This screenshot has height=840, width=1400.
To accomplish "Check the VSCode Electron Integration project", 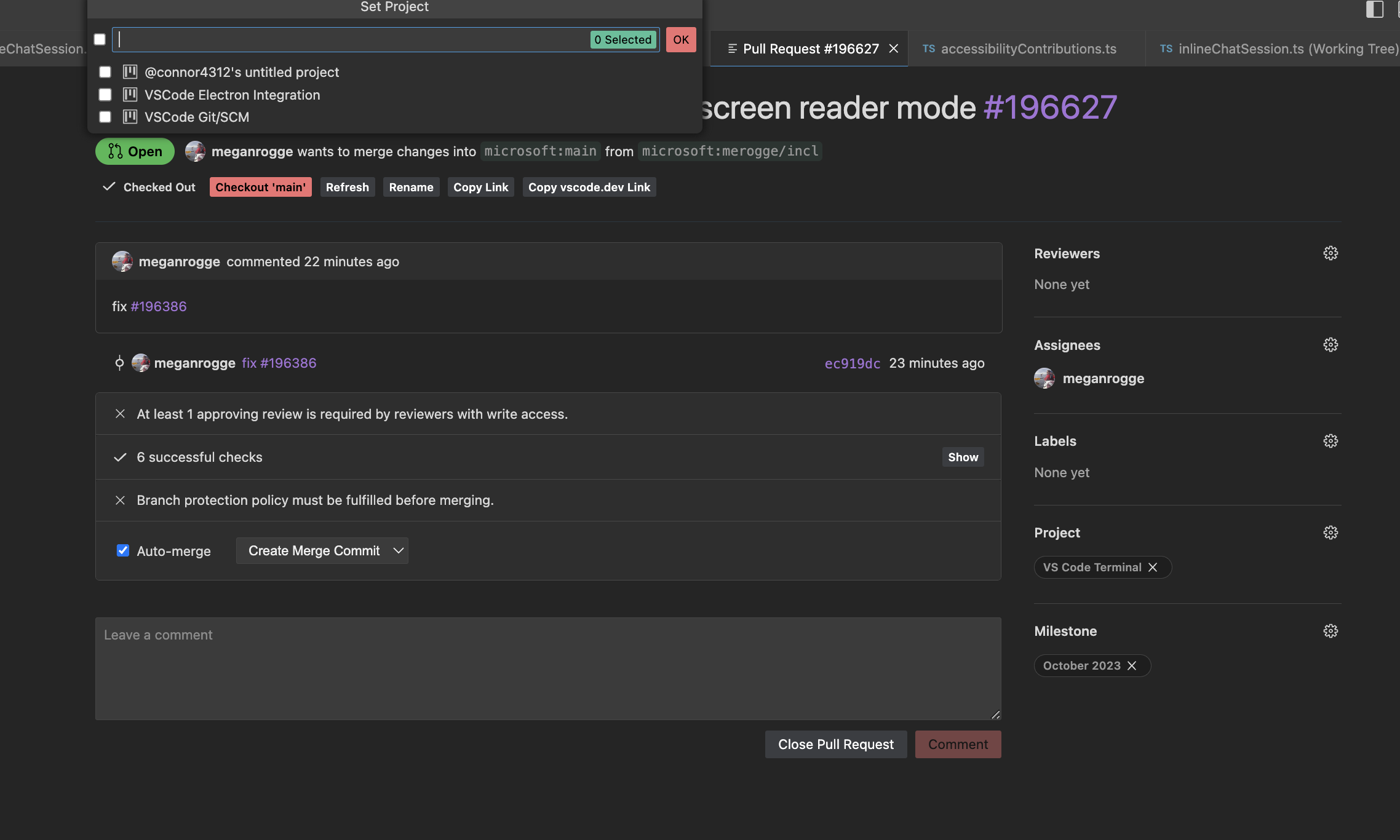I will tap(105, 95).
